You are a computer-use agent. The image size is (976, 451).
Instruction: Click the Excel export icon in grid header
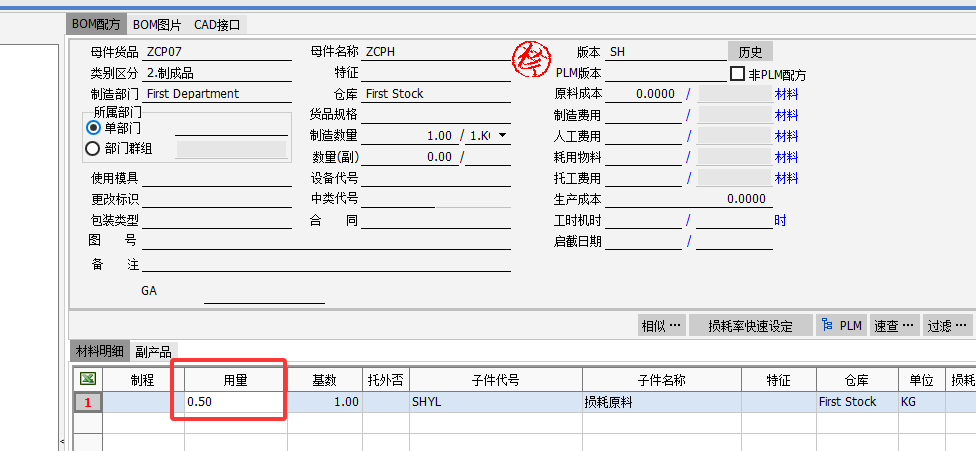coord(88,380)
